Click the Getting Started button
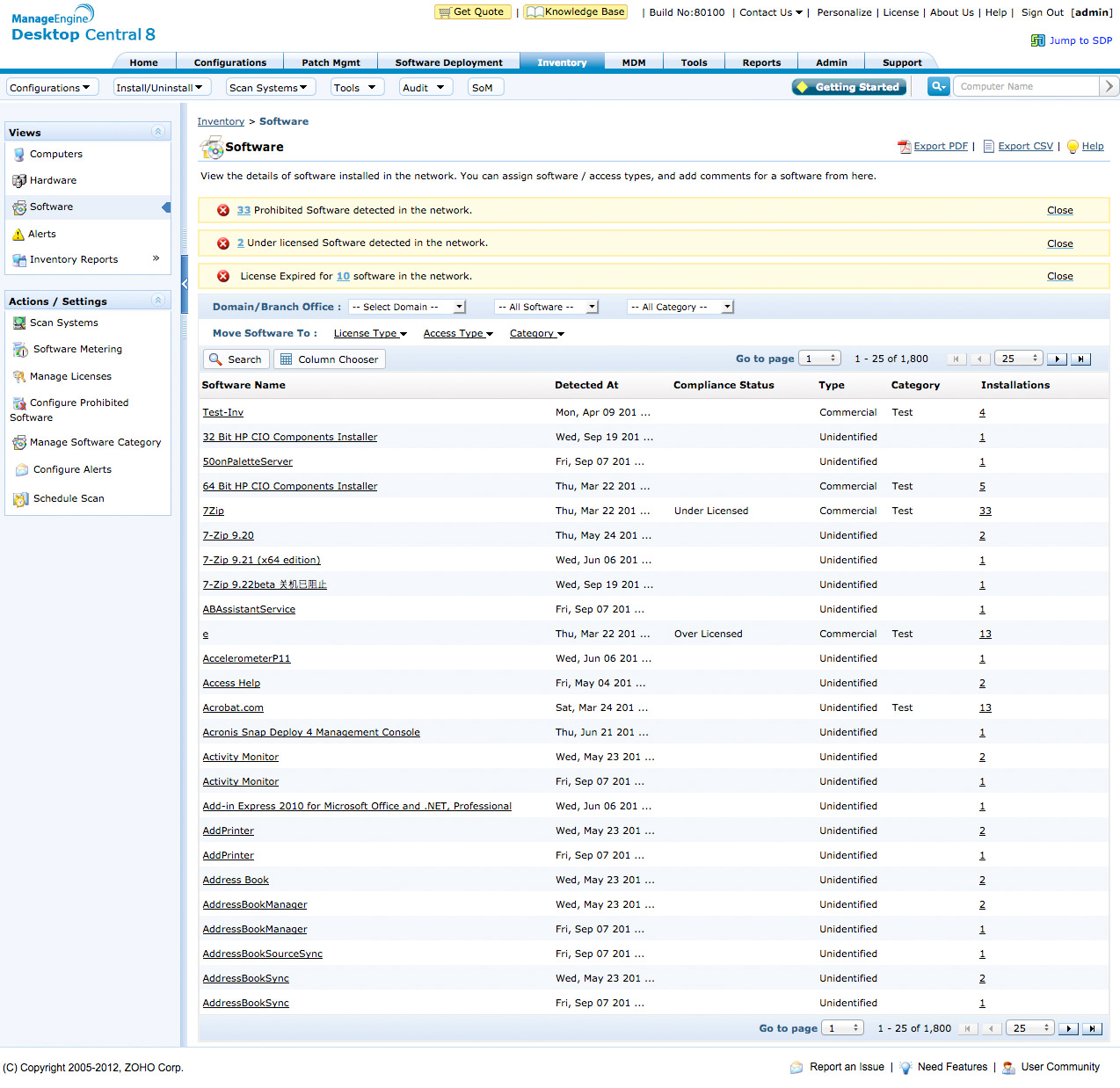Screen dimensions: 1120x1088 coord(849,87)
